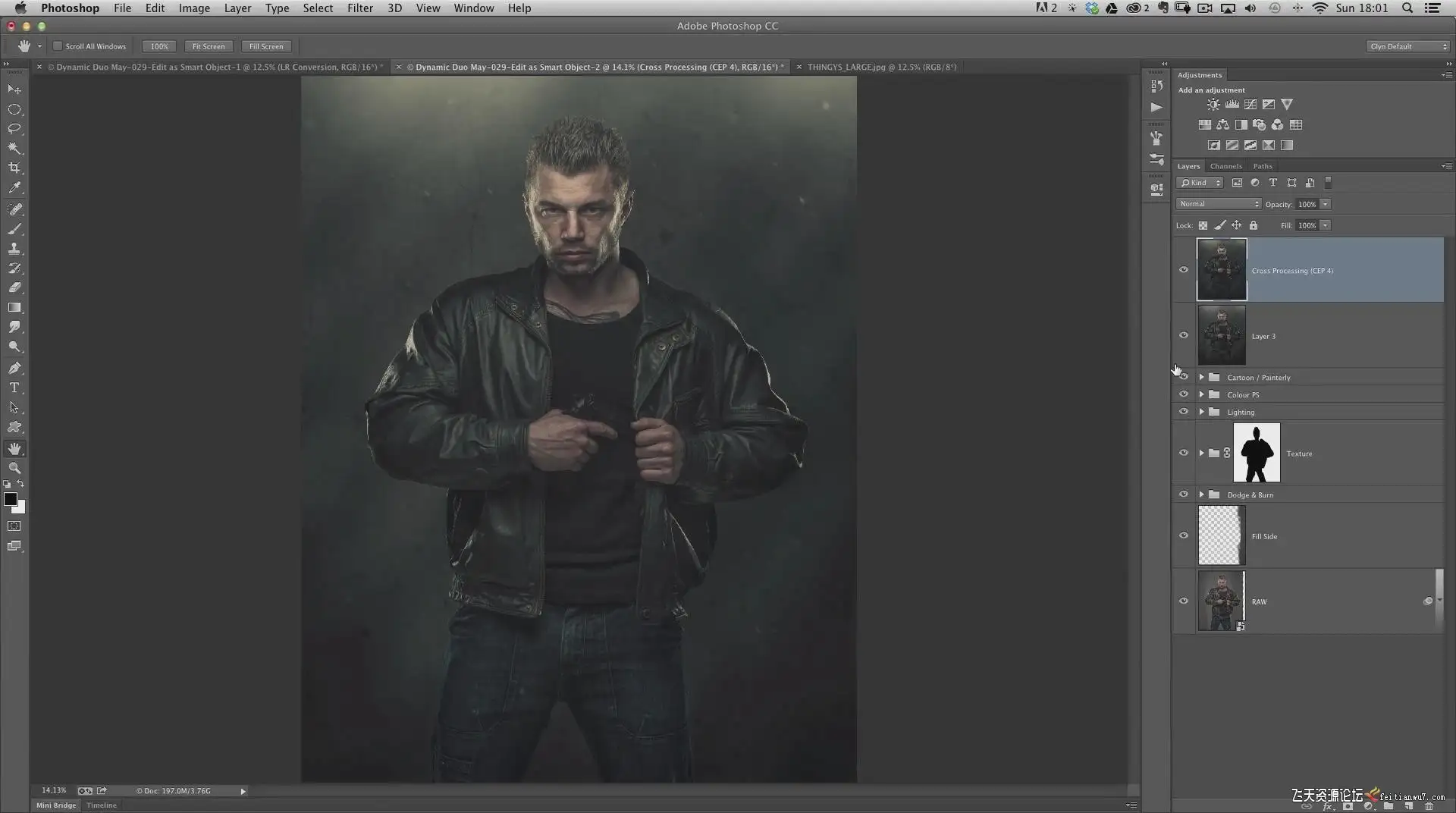Select the Eyedropper tool
1456x813 pixels.
[x=14, y=187]
